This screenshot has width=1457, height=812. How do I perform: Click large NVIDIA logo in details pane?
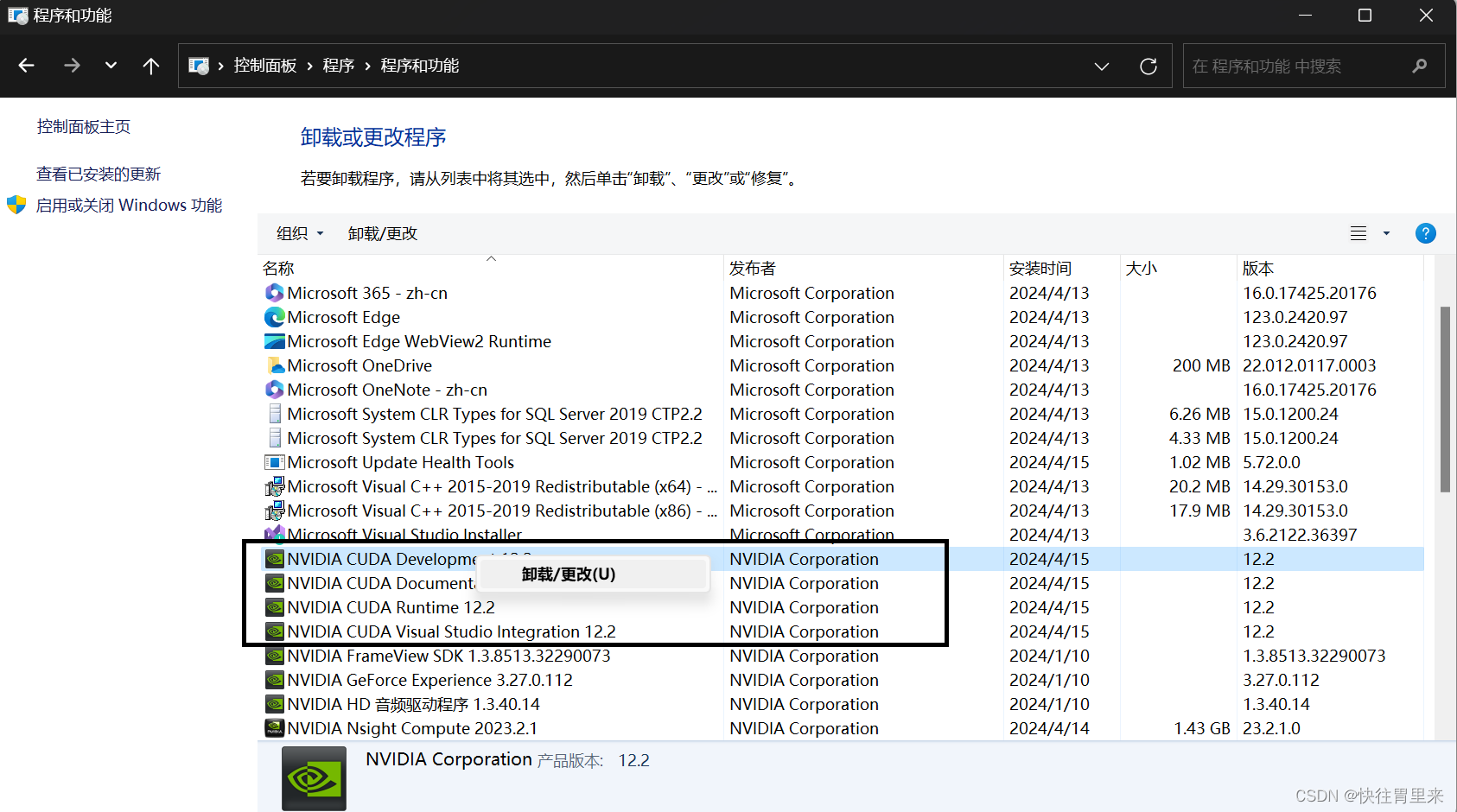(314, 779)
